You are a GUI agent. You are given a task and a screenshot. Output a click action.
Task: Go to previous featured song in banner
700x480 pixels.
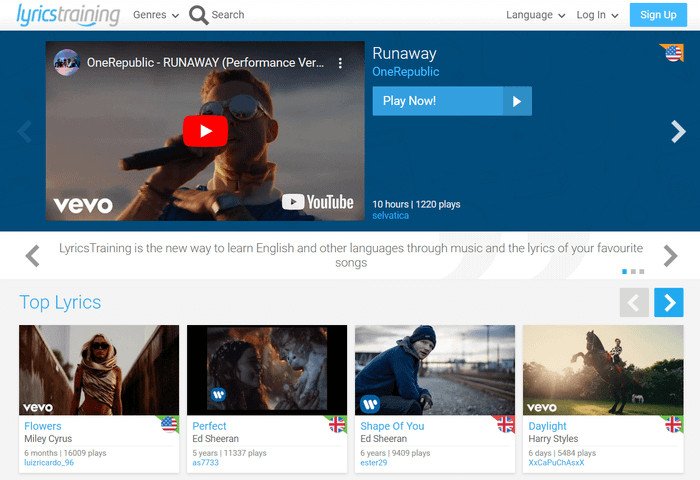click(24, 132)
